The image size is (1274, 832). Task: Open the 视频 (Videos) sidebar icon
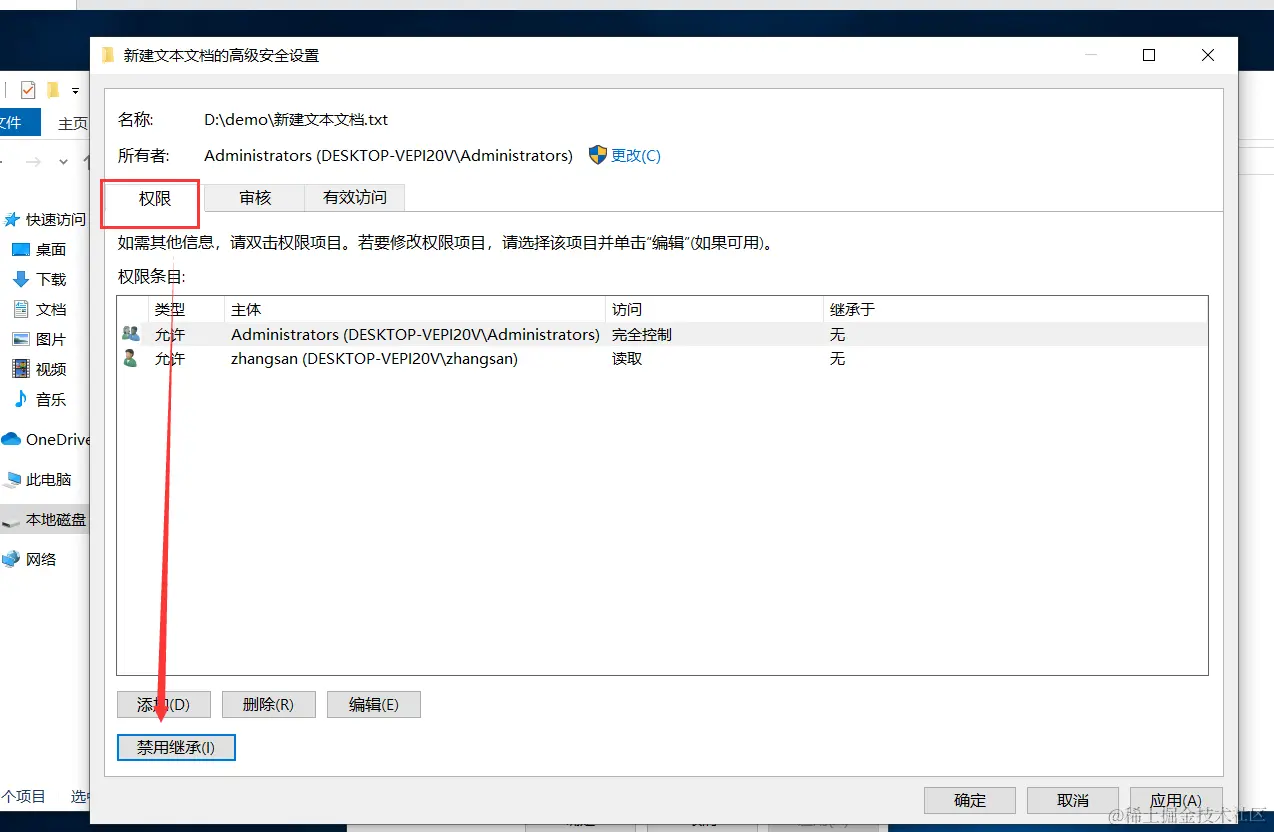[x=23, y=369]
